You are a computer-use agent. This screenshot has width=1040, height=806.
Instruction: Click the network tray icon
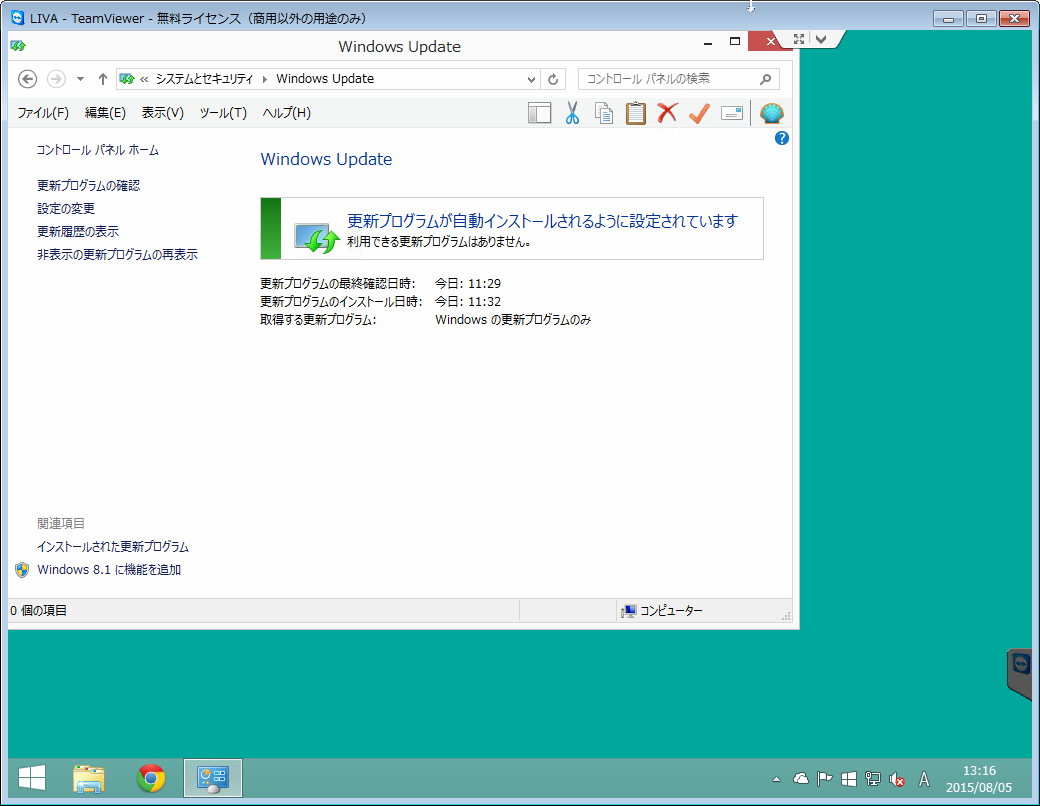873,779
